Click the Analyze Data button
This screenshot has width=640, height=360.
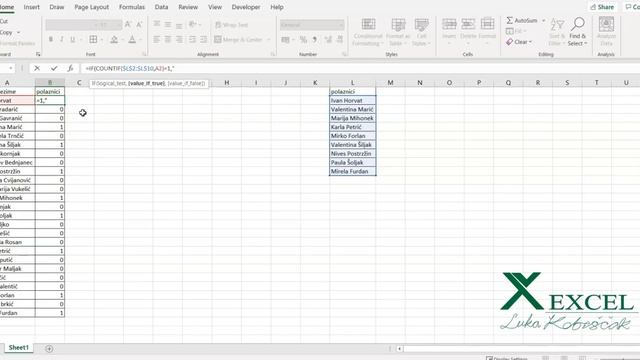click(606, 32)
